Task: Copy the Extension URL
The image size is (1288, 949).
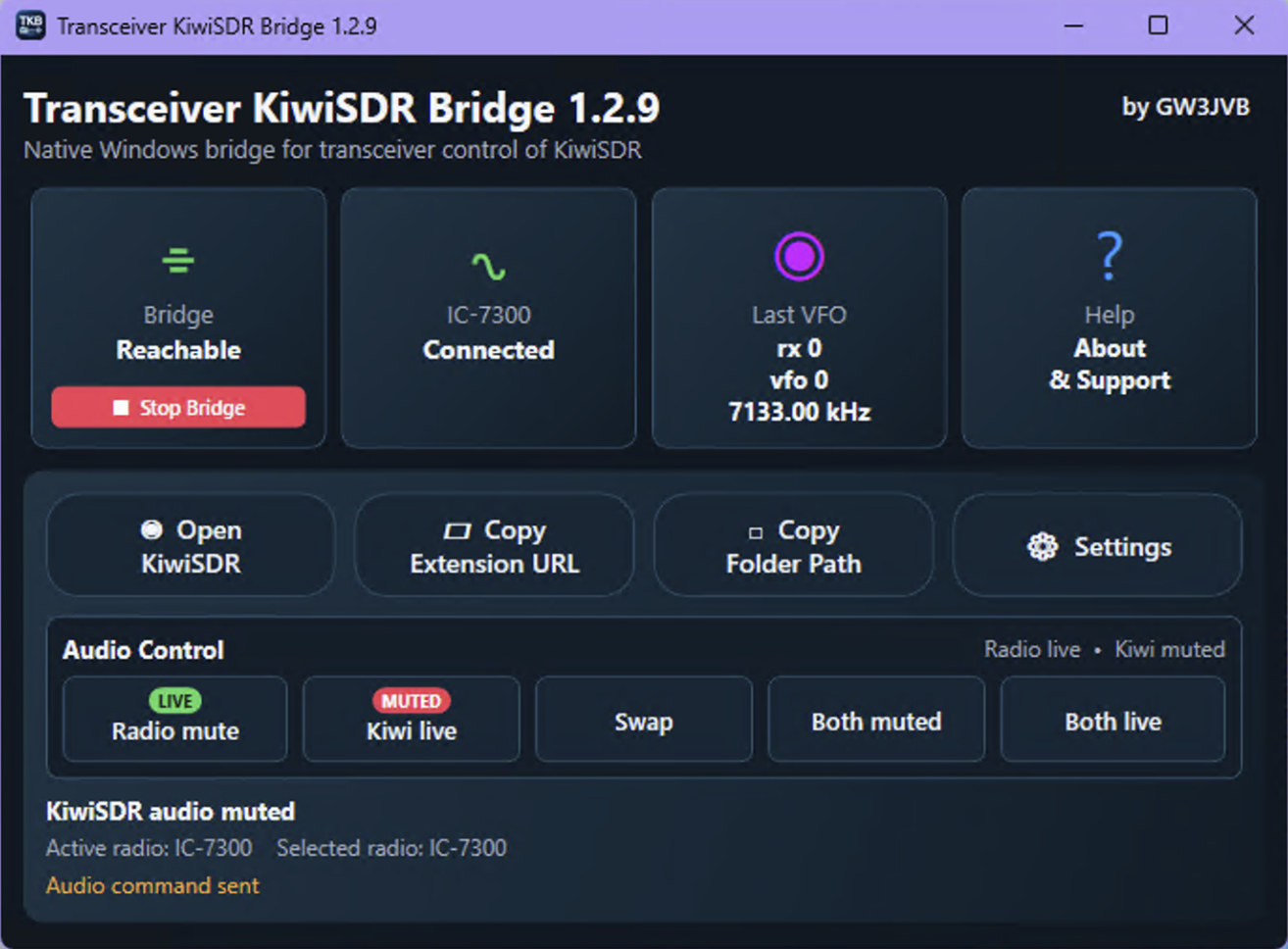Action: (x=494, y=546)
